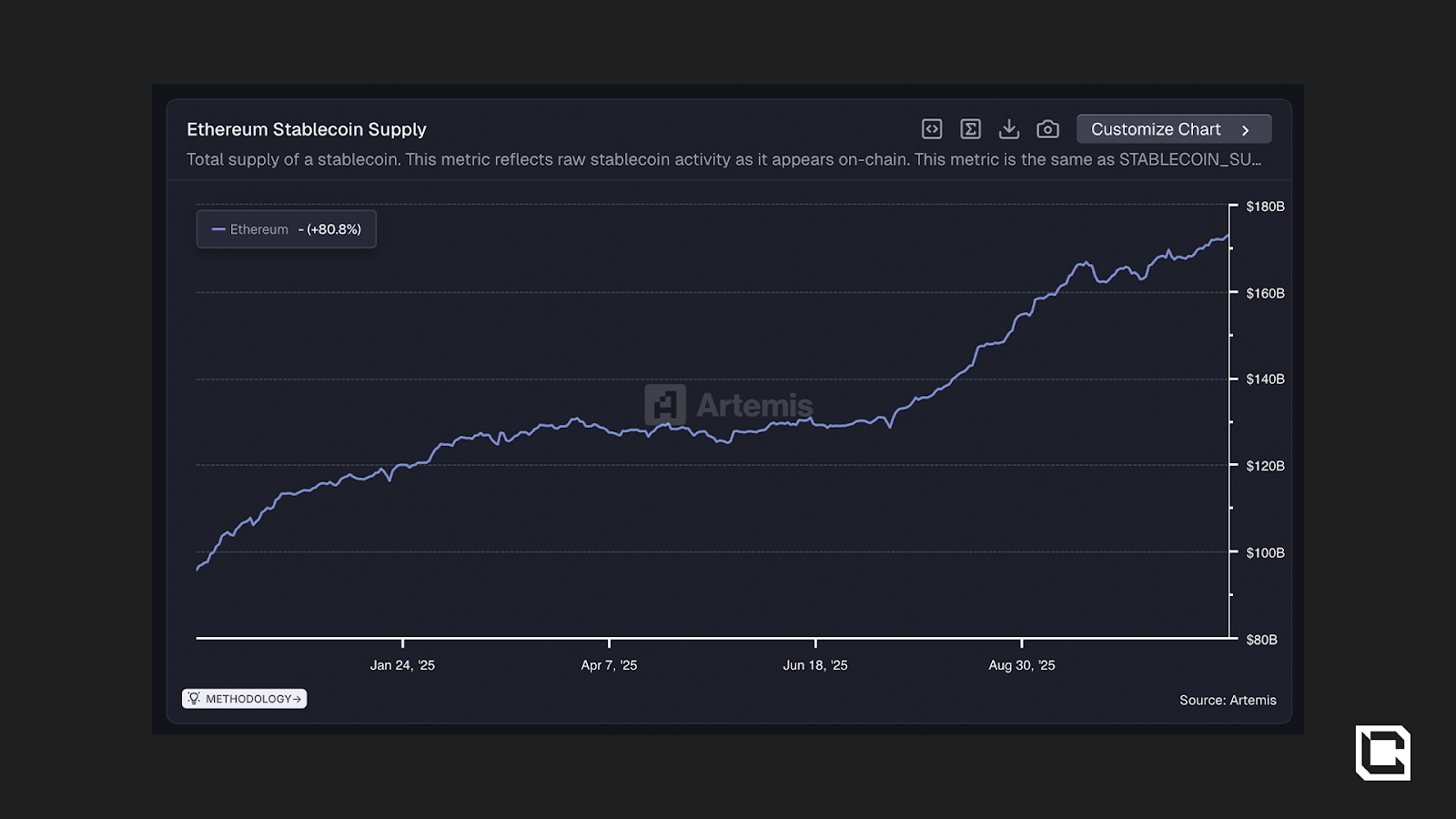Open the Methodology link
Screen dimensions: 1456x819
[252, 699]
